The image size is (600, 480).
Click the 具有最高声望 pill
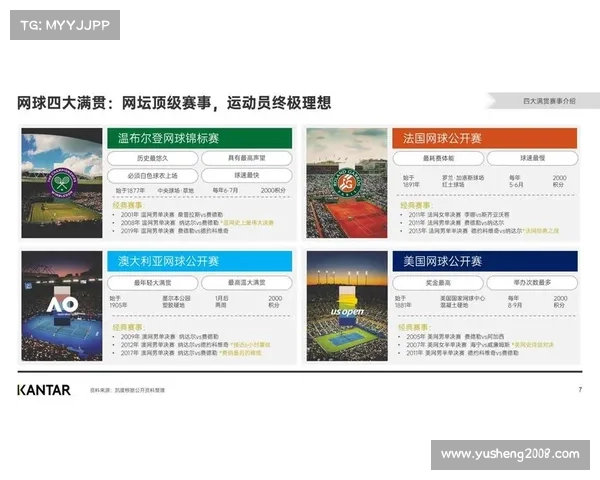[x=247, y=158]
